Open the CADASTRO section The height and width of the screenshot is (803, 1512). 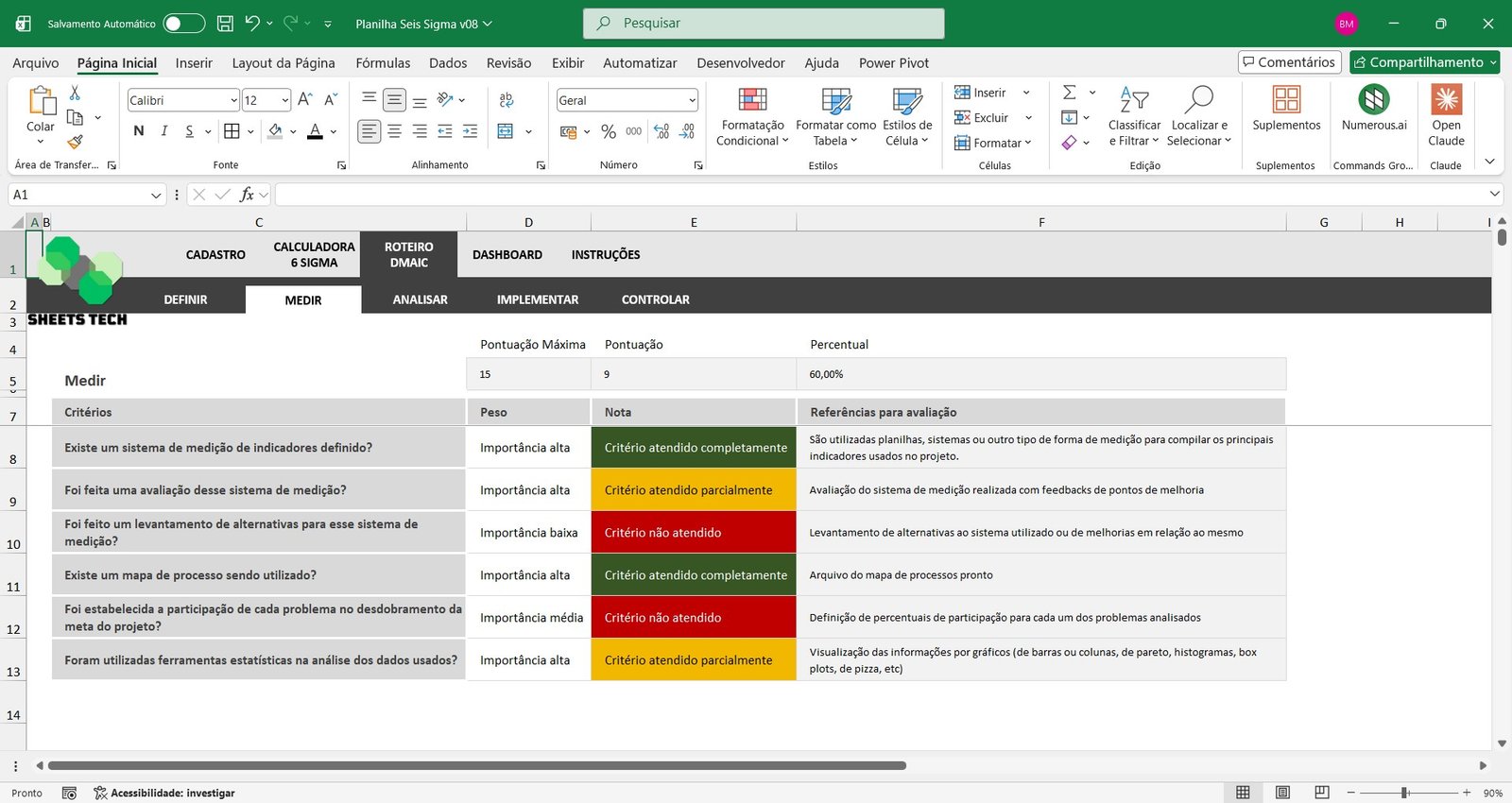[215, 255]
